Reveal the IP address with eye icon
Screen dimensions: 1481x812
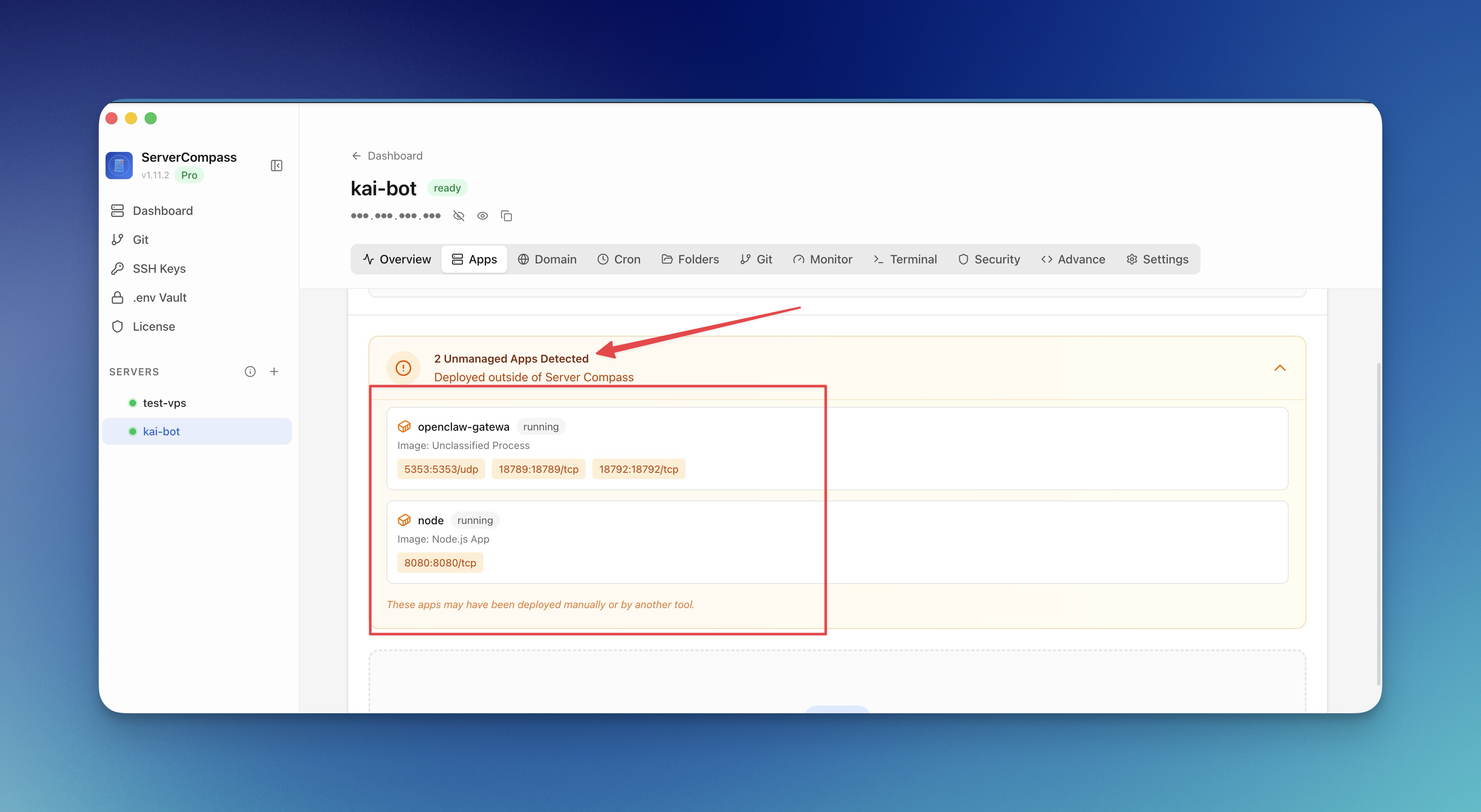point(482,216)
